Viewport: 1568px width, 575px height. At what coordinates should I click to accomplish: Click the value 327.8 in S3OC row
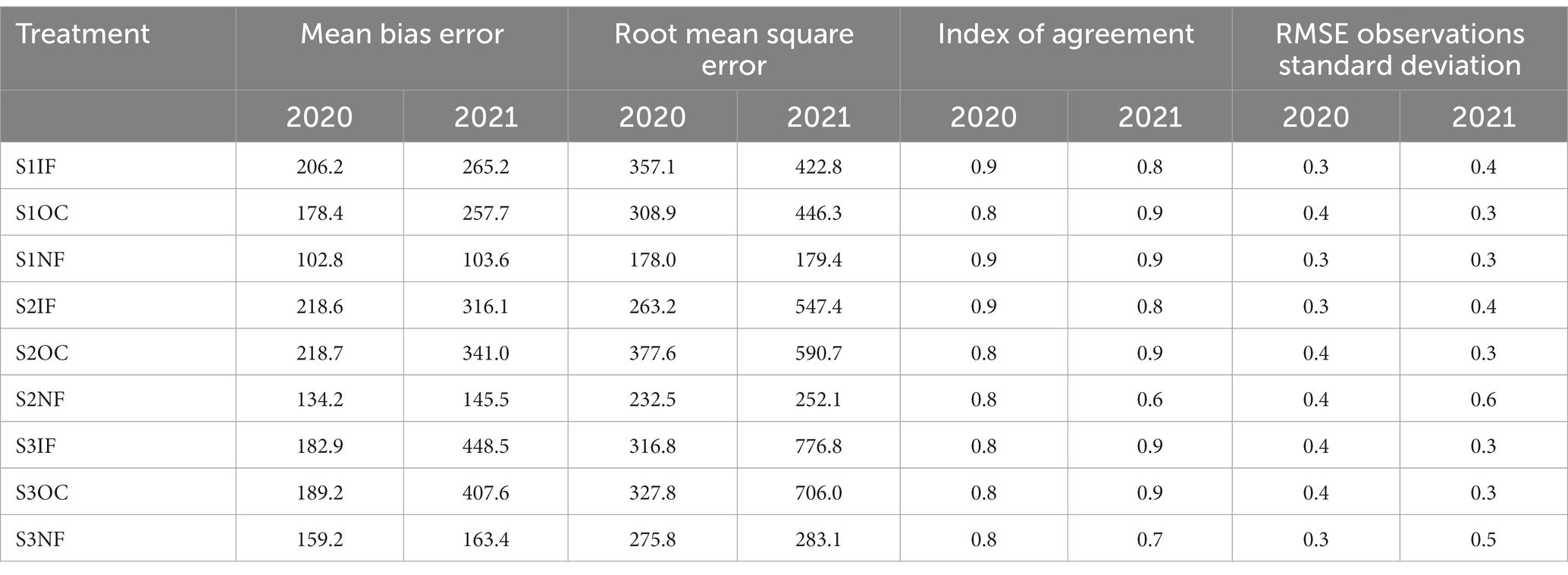[x=652, y=493]
